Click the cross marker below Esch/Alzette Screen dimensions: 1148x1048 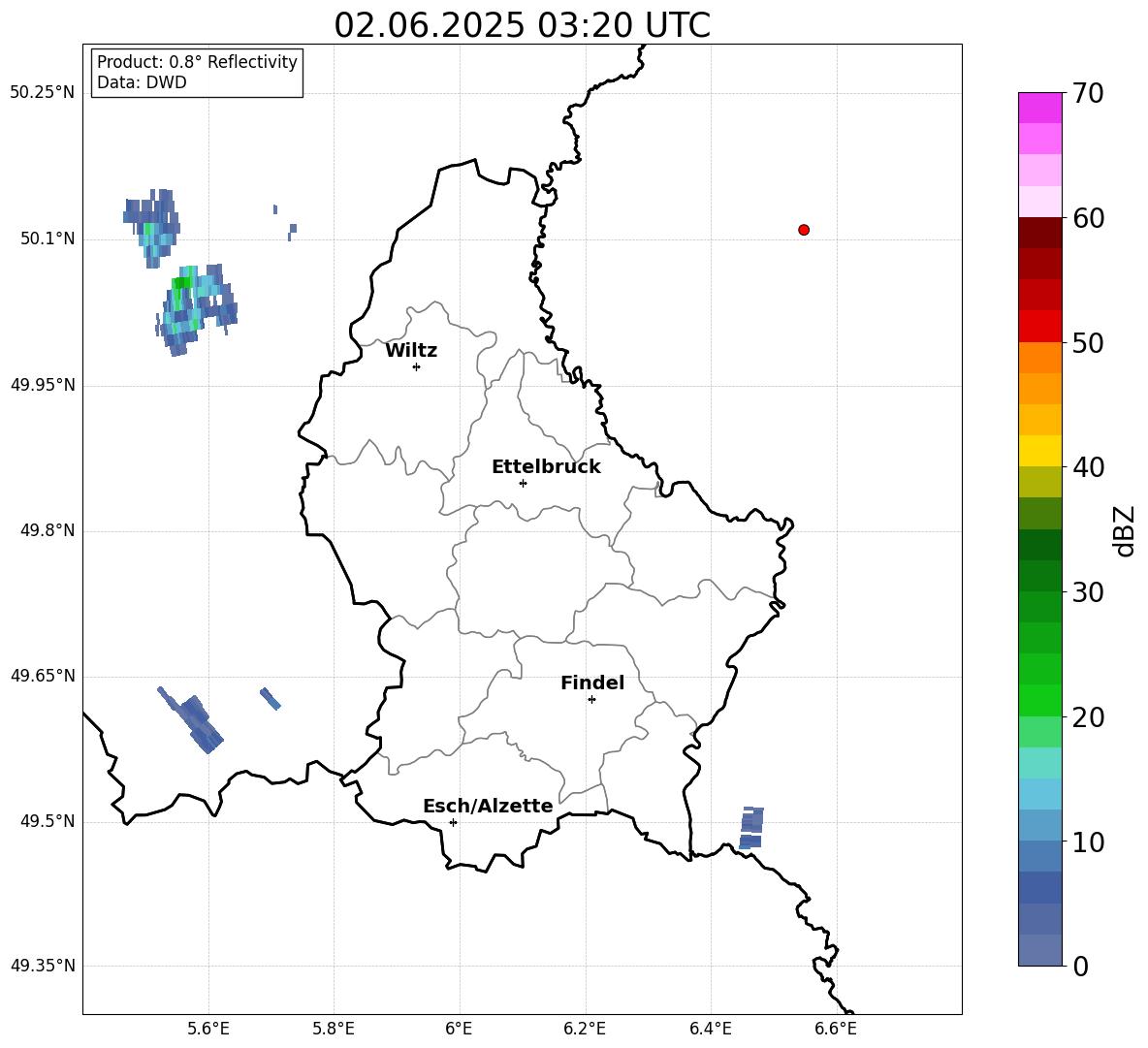point(453,822)
